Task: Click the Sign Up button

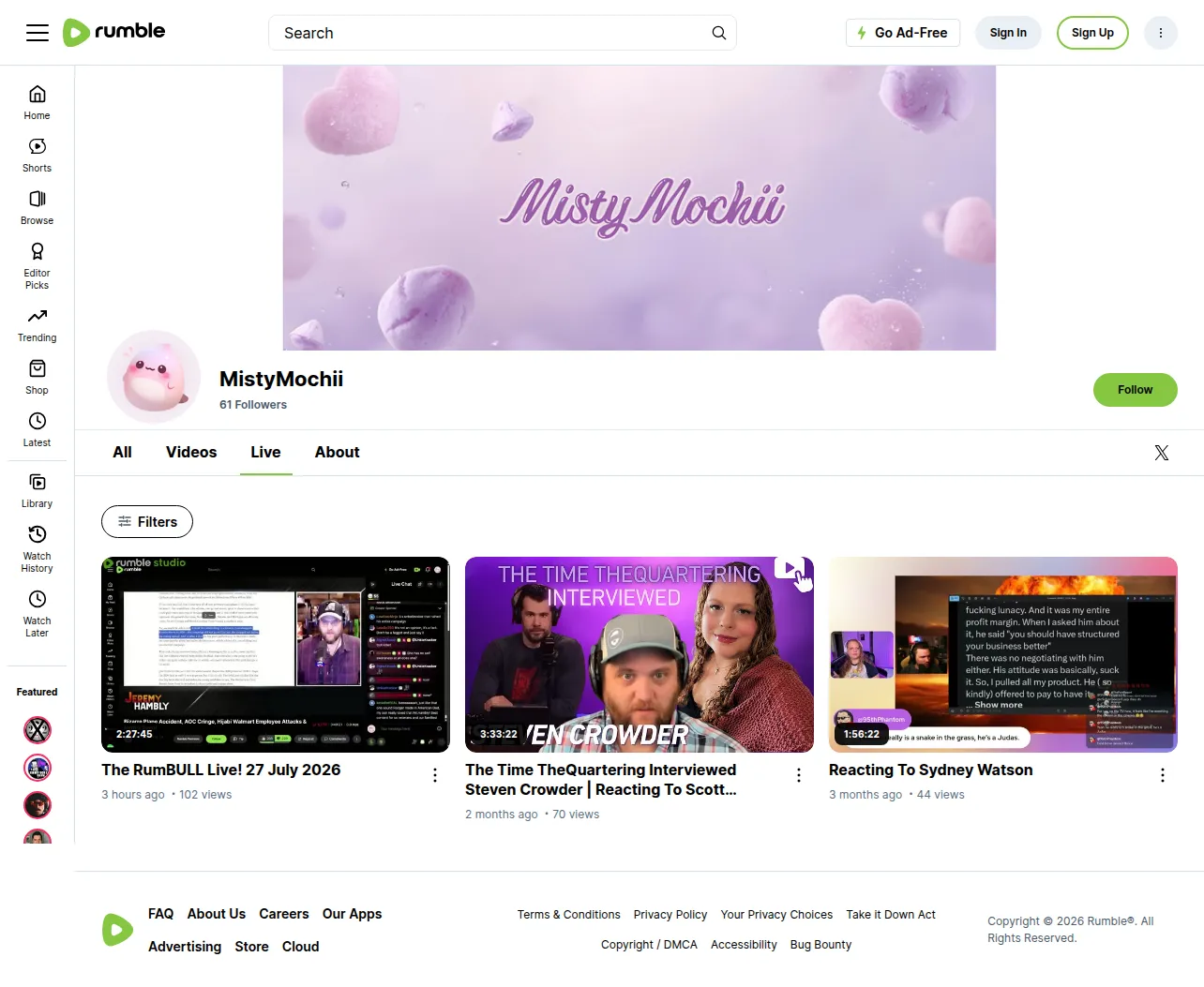Action: coord(1092,33)
